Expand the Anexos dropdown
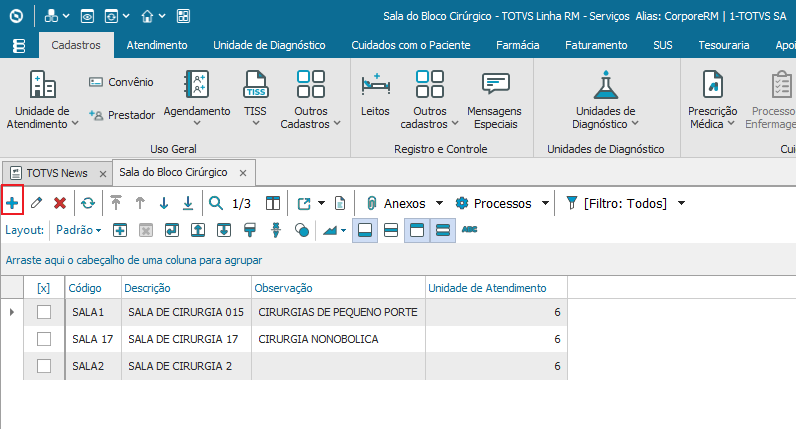The height and width of the screenshot is (429, 796). (404, 203)
